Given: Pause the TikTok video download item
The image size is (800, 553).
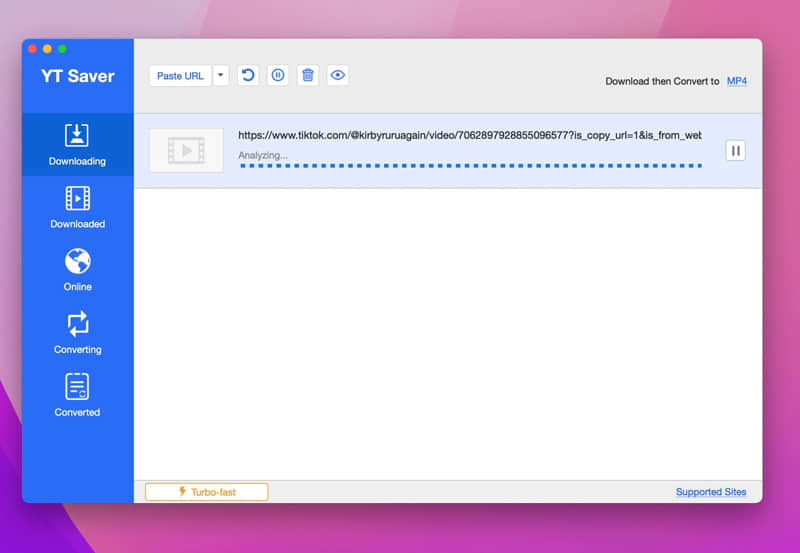Looking at the screenshot, I should (735, 151).
